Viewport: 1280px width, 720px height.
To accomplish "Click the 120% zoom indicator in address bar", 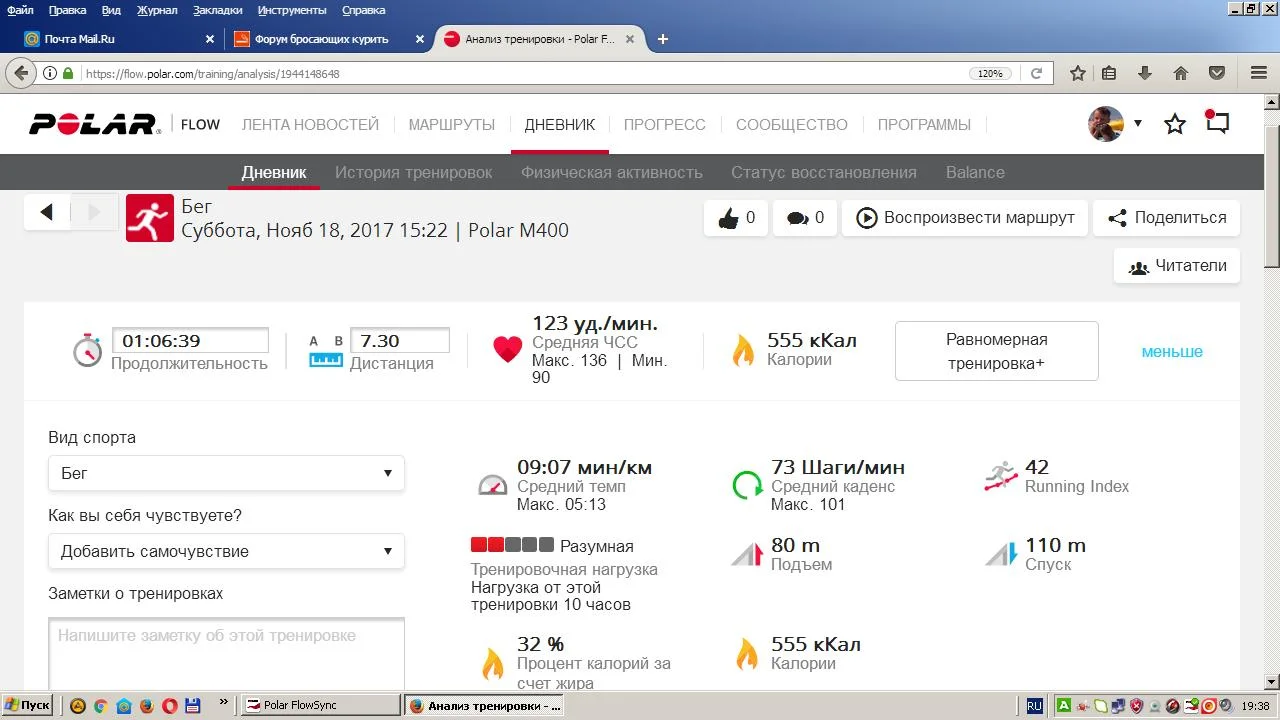I will (x=990, y=73).
